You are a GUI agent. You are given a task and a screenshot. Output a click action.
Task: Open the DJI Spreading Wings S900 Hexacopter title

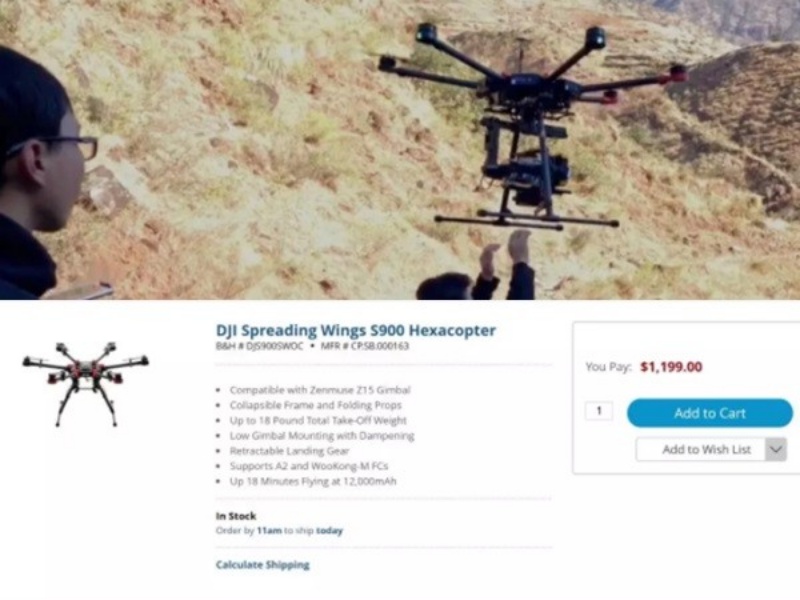point(356,330)
